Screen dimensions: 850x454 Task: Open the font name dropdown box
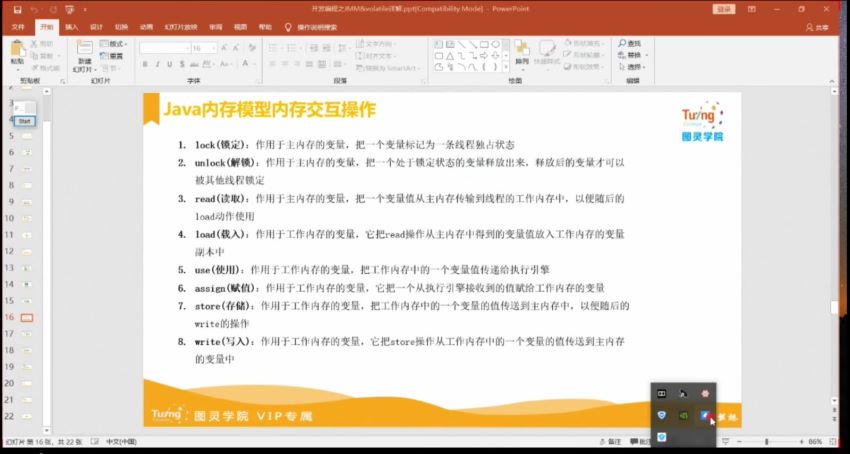[x=163, y=48]
